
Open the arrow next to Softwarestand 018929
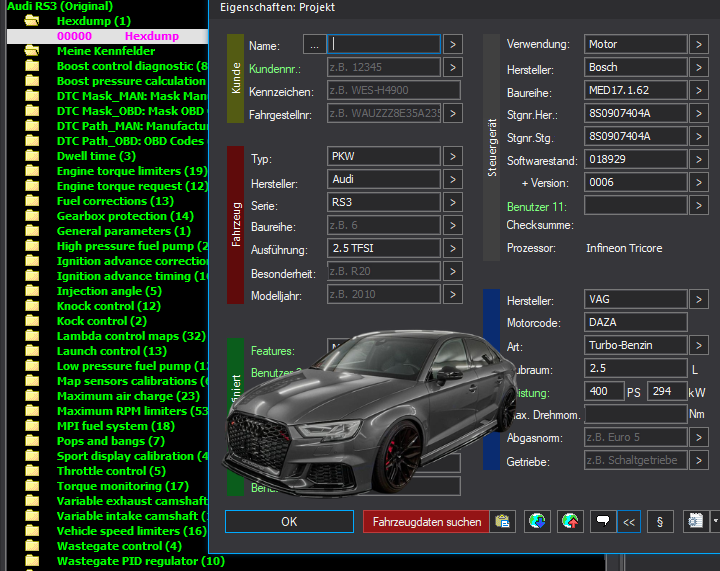699,159
